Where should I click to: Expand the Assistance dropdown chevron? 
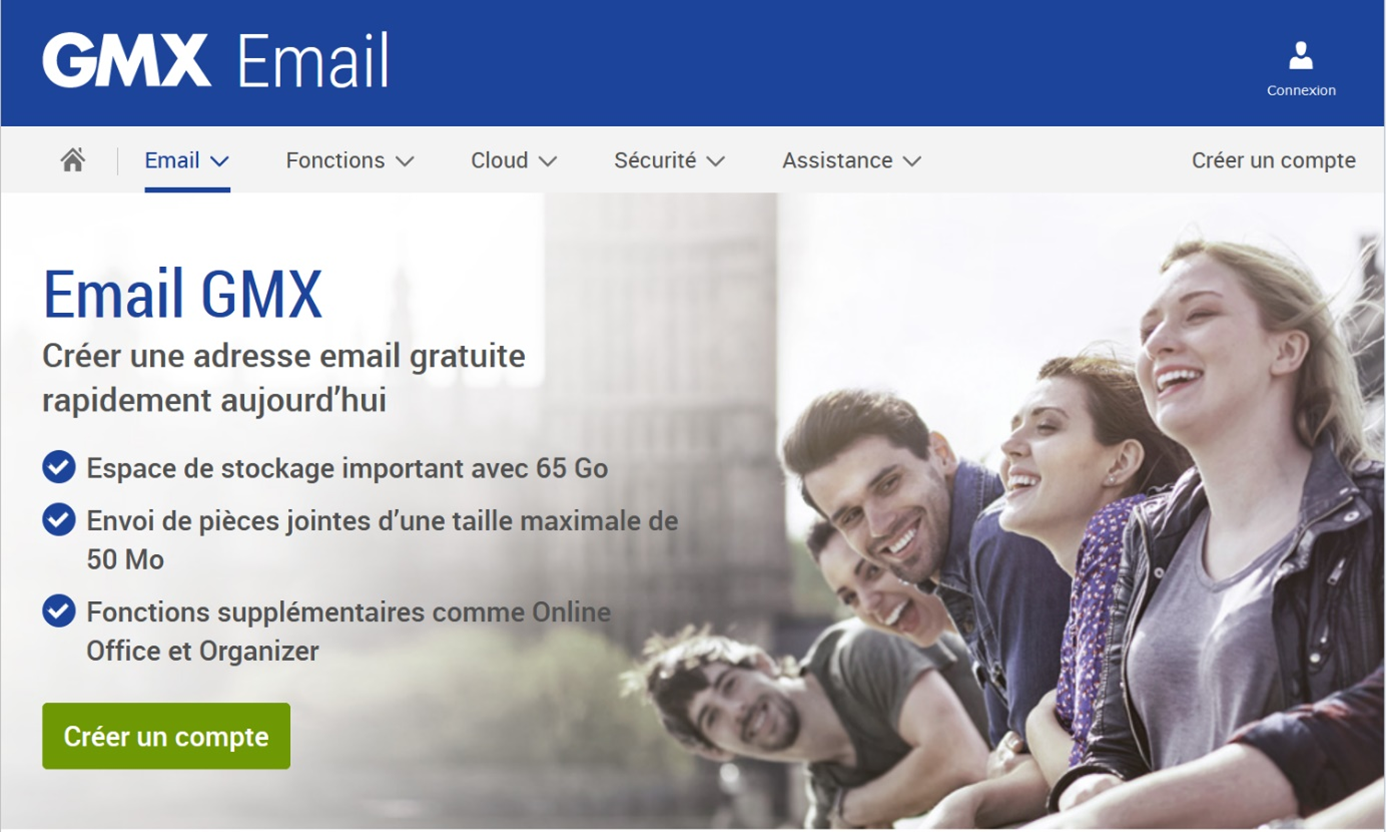point(911,161)
